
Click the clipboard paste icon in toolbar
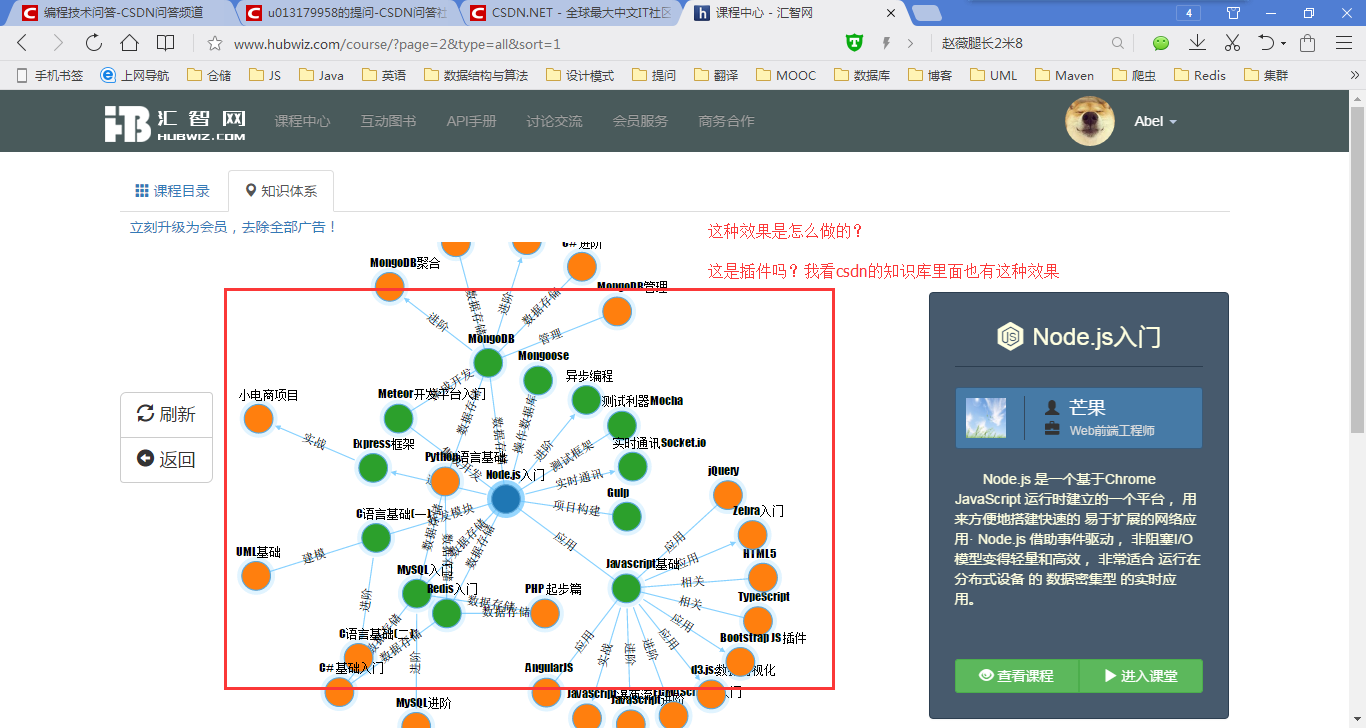point(1307,43)
